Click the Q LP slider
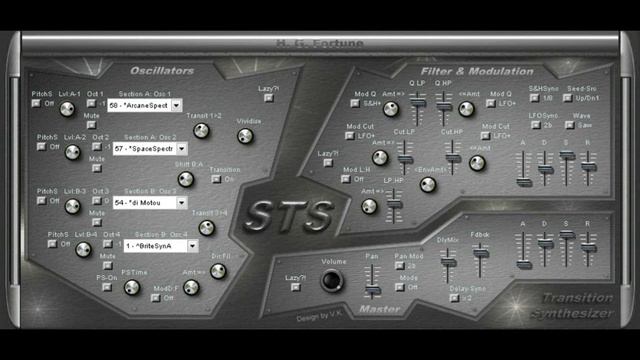 pos(417,109)
